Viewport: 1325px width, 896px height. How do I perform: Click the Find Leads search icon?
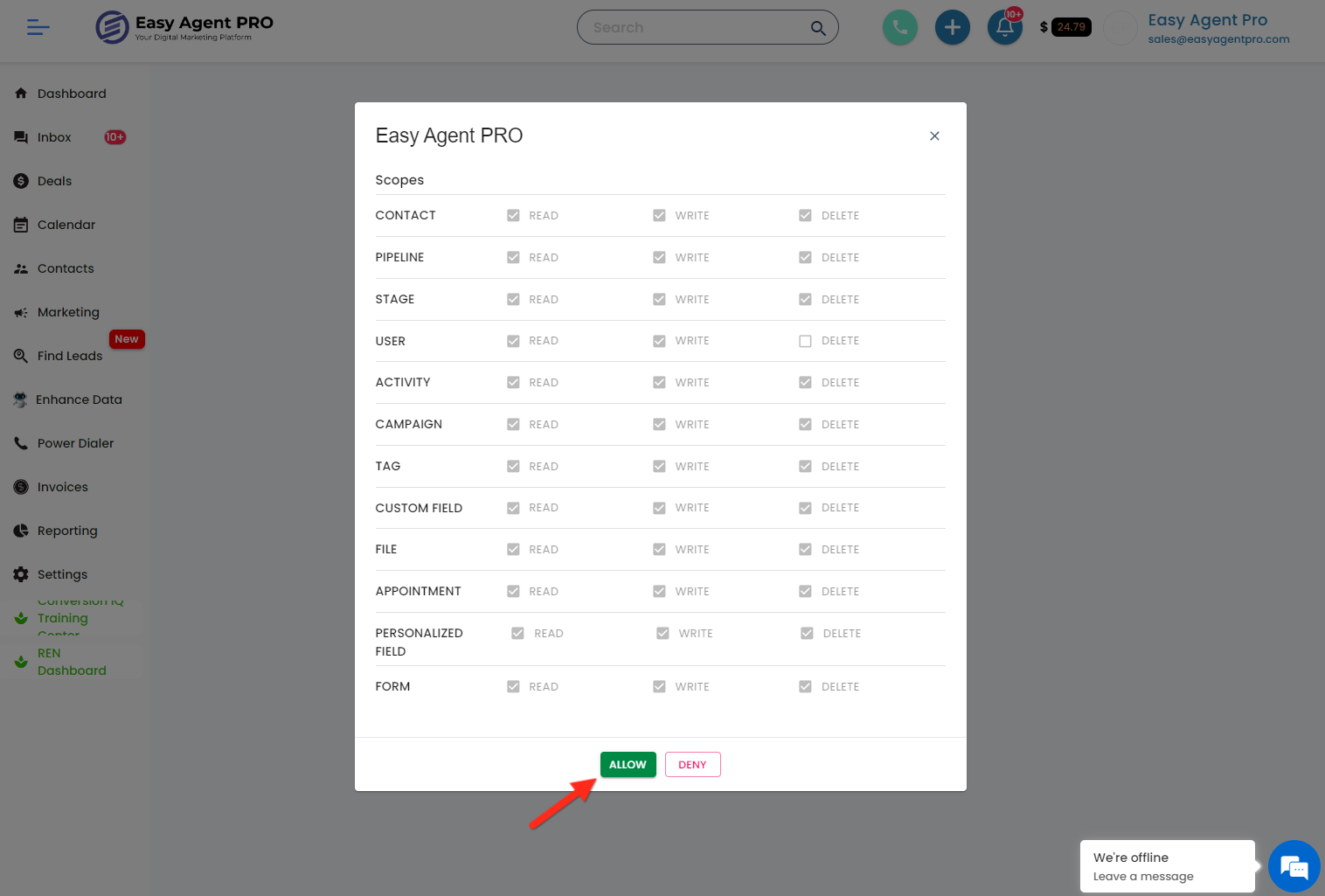click(x=21, y=356)
